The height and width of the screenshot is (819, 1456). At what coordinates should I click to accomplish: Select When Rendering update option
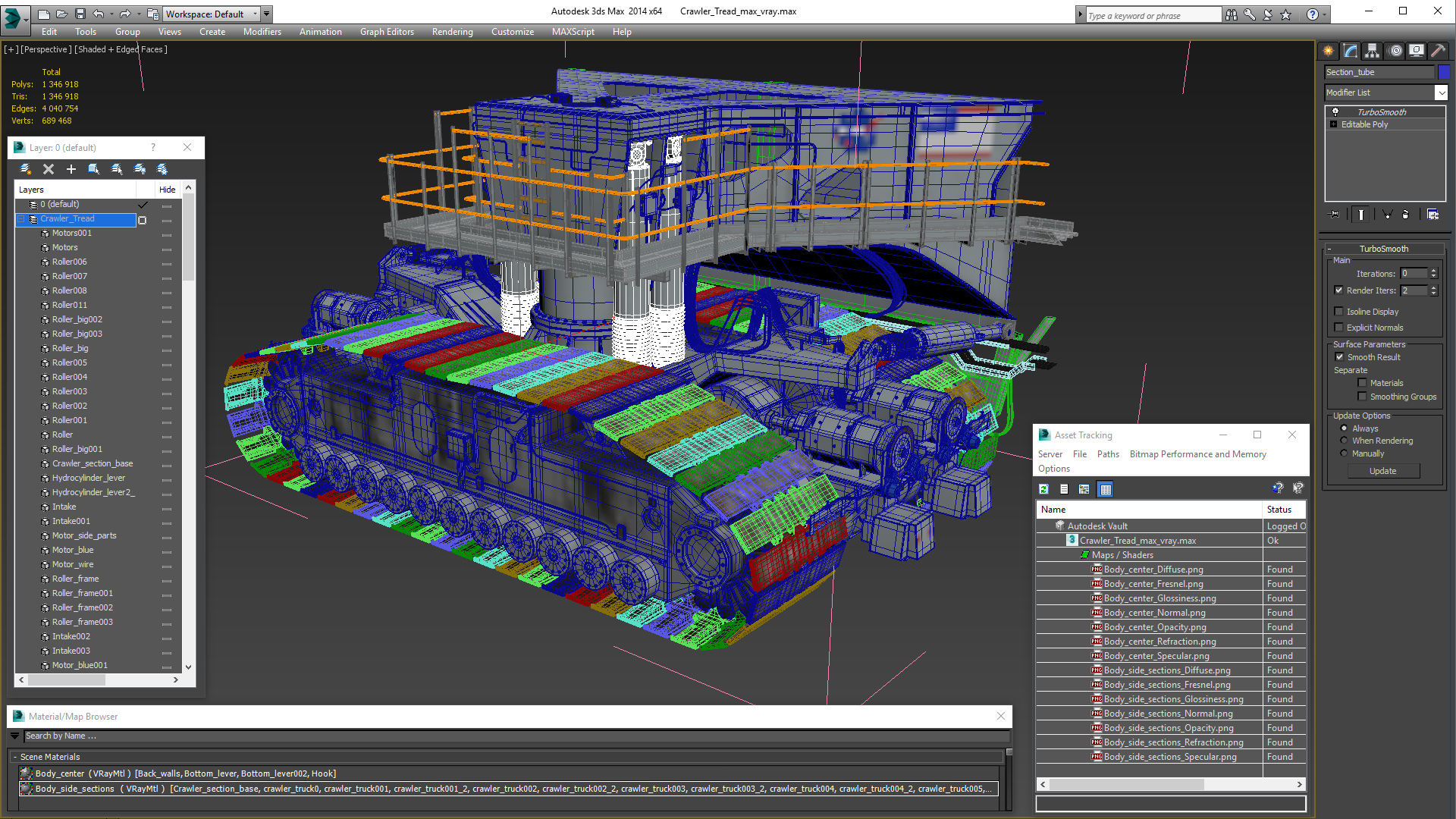click(x=1345, y=440)
